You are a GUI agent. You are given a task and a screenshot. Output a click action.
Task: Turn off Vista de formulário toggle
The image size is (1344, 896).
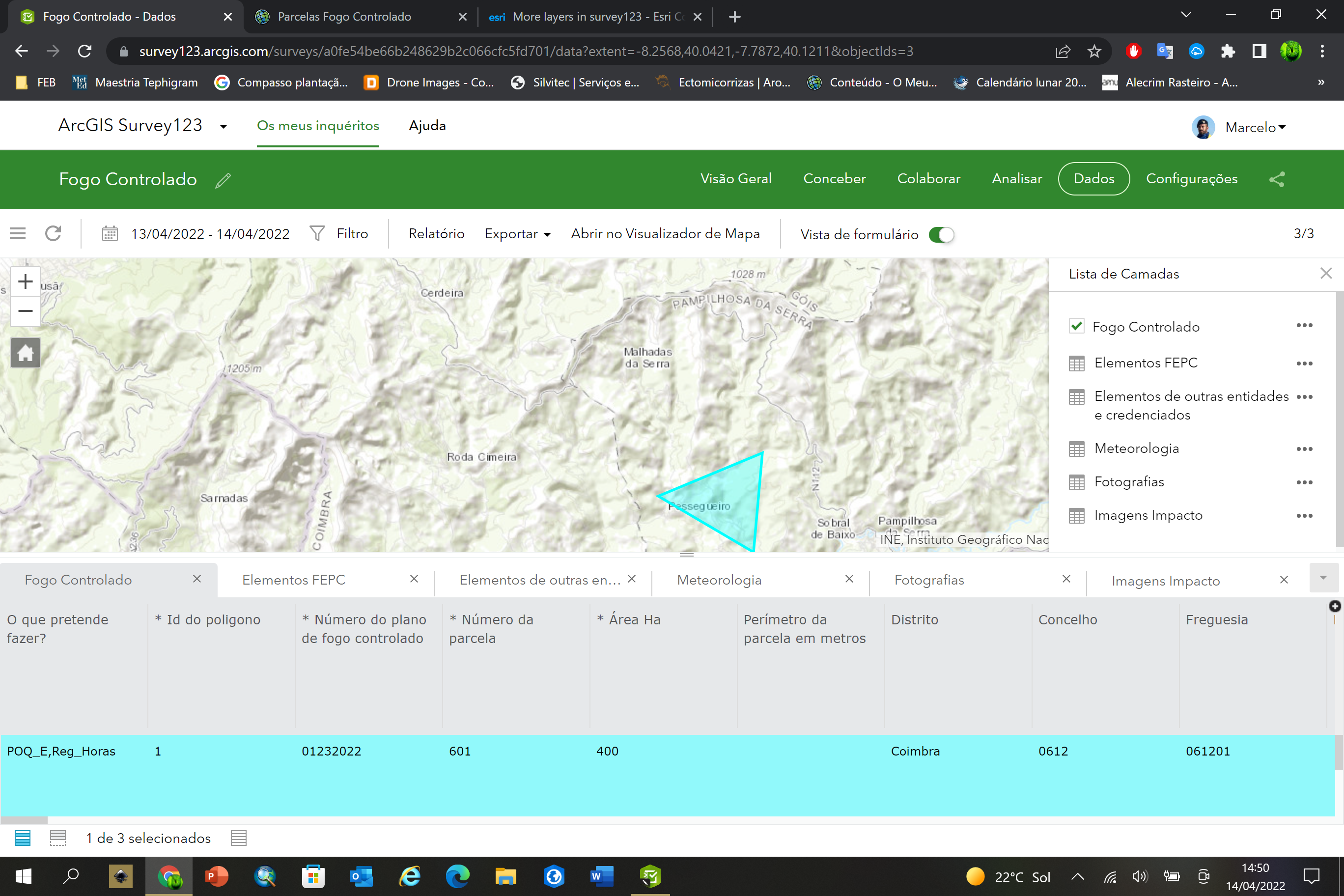942,234
